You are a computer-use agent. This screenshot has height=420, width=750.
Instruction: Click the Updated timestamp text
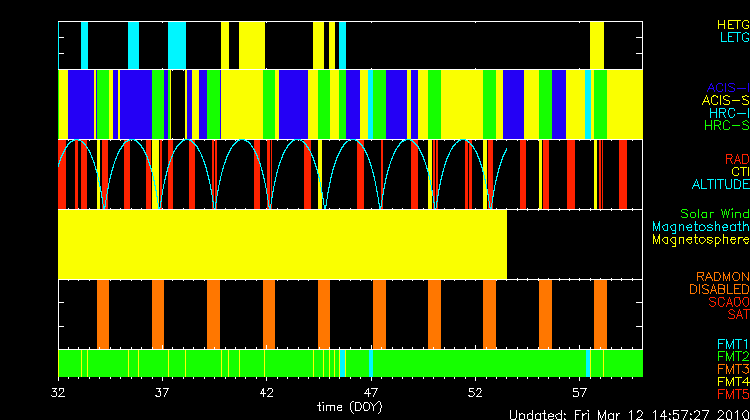[628, 414]
